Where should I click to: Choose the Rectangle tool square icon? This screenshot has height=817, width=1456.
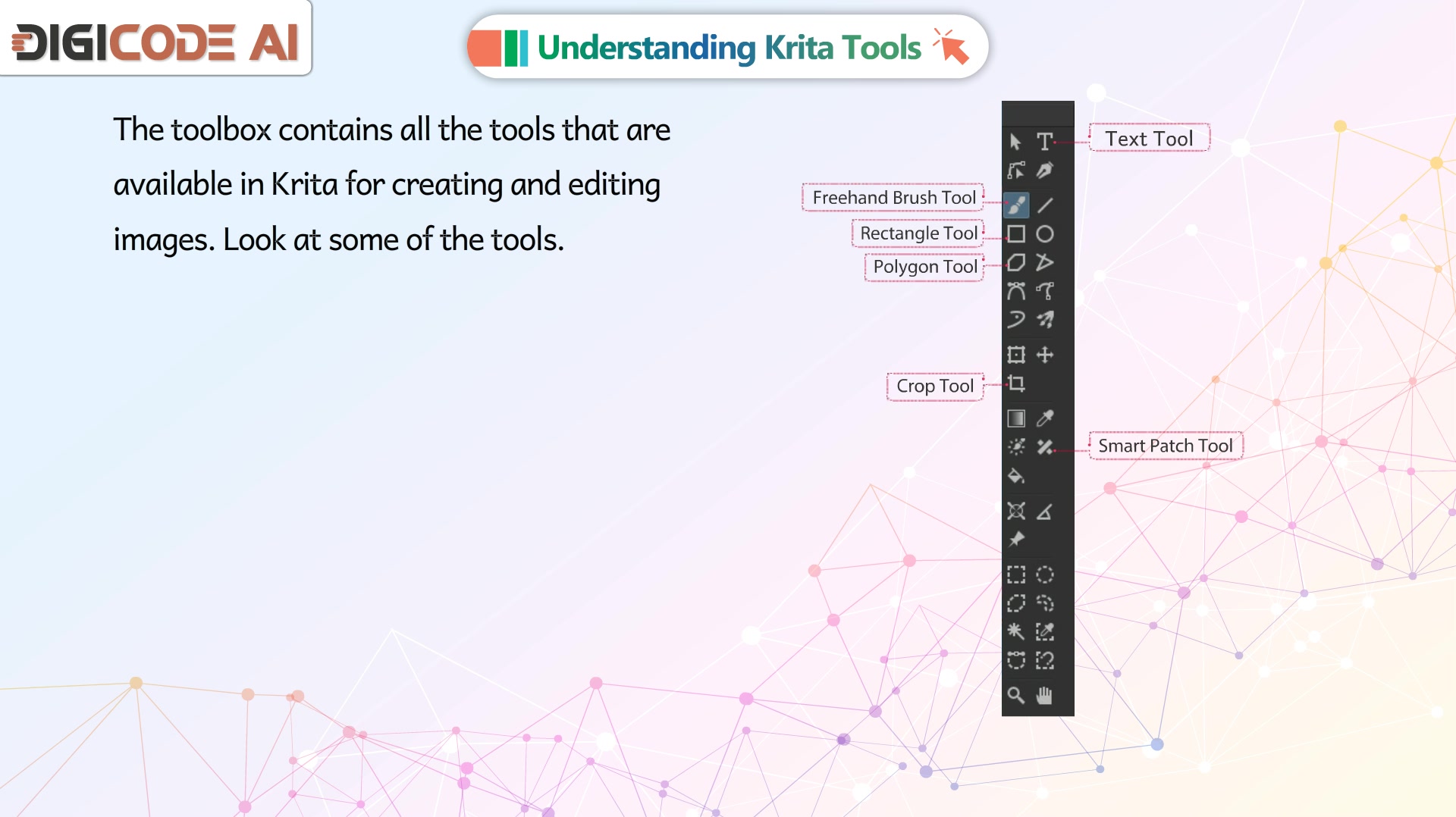(x=1016, y=233)
